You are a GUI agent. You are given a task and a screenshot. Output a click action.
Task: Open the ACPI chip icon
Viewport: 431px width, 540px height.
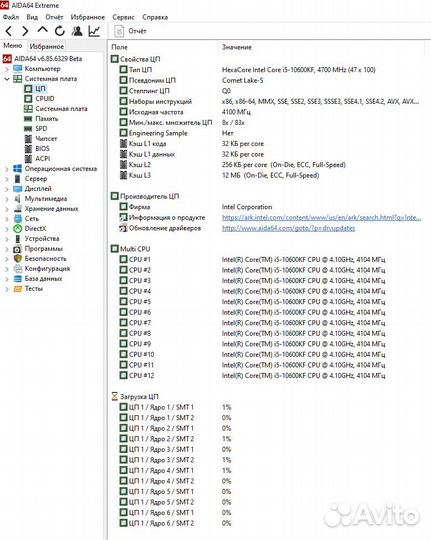[28, 159]
